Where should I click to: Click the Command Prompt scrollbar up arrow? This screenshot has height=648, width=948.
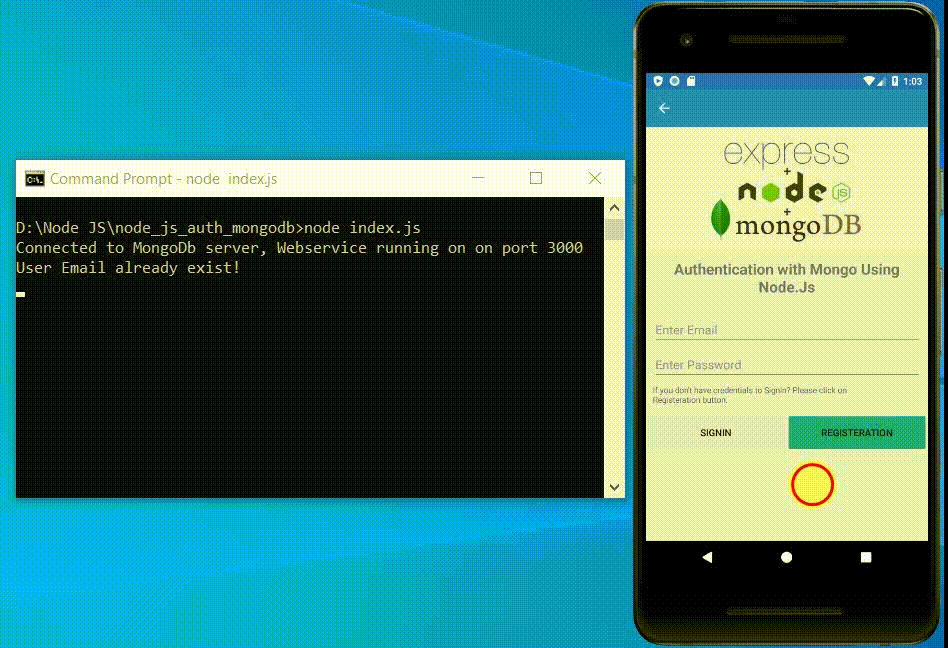[x=614, y=208]
